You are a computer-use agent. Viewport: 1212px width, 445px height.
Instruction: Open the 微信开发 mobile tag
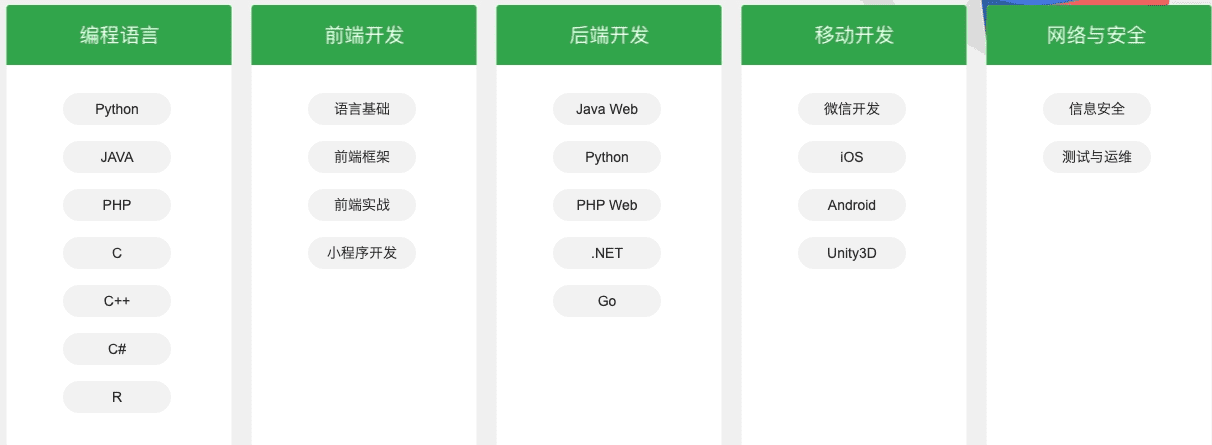coord(852,109)
